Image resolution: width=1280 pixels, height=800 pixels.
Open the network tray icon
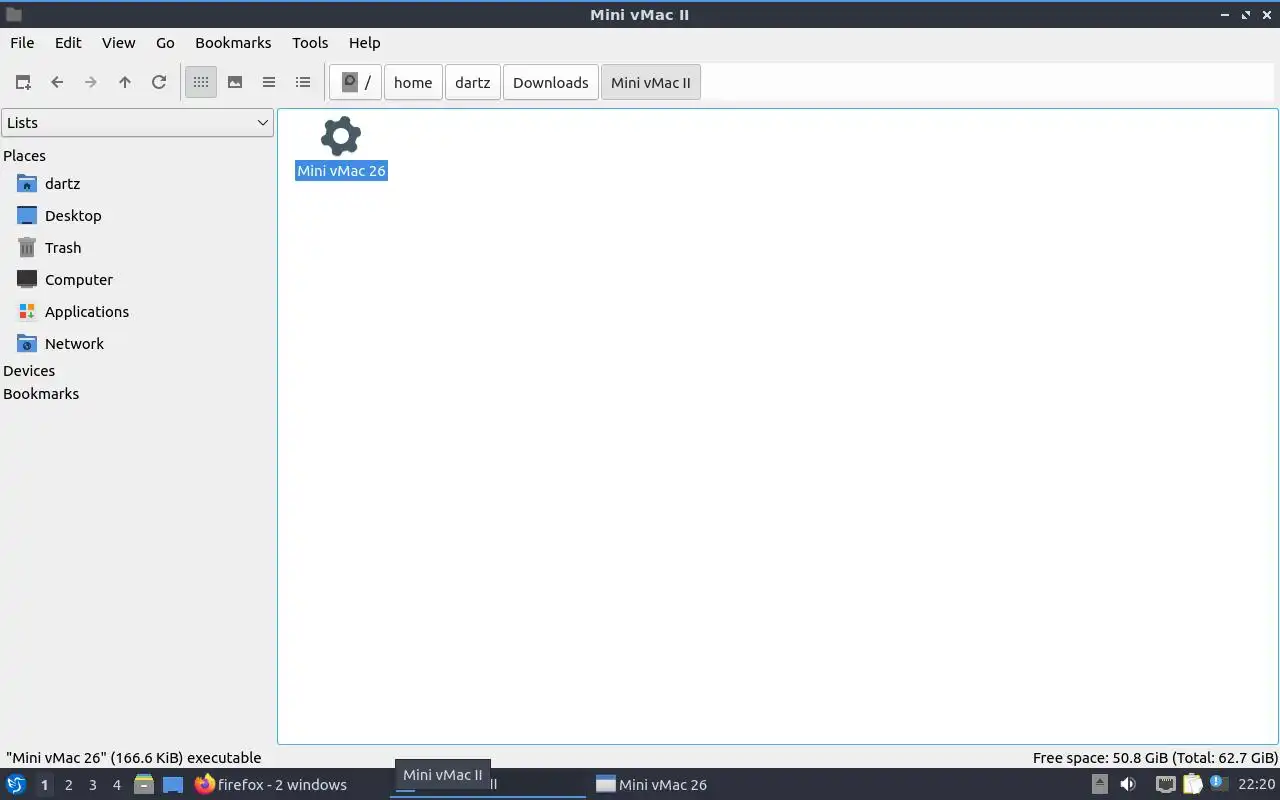(x=1166, y=785)
